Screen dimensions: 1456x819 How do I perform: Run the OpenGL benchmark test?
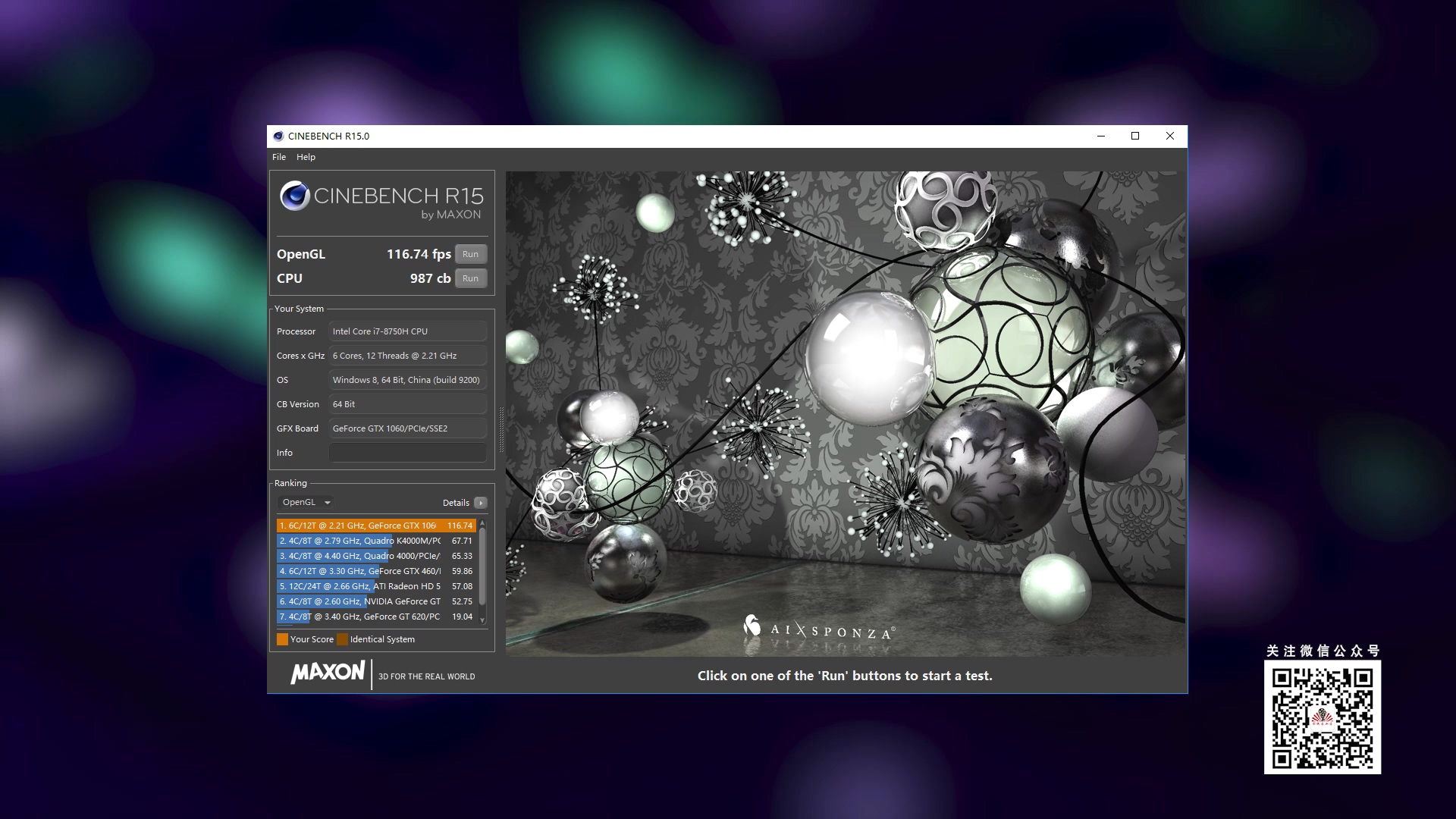click(x=470, y=254)
